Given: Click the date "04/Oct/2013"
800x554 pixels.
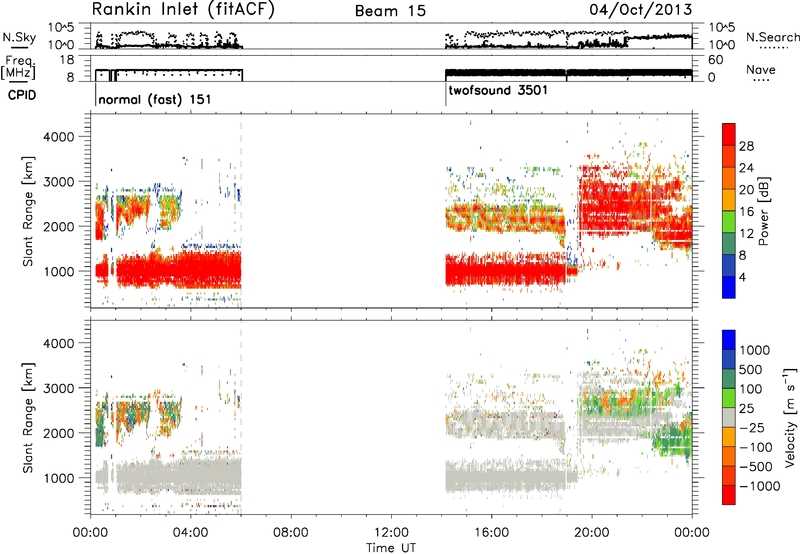Looking at the screenshot, I should click(641, 10).
